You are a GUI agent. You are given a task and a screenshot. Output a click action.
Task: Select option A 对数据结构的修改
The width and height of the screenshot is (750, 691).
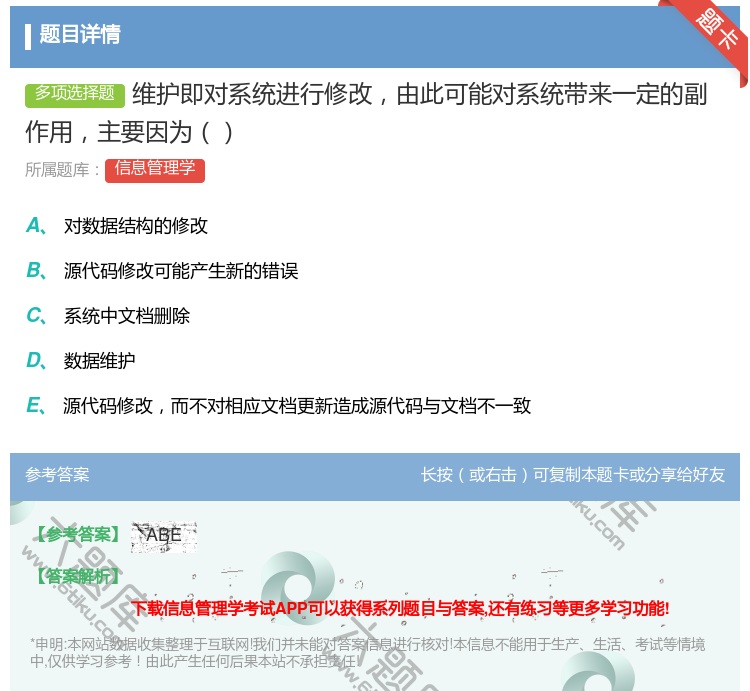click(136, 226)
